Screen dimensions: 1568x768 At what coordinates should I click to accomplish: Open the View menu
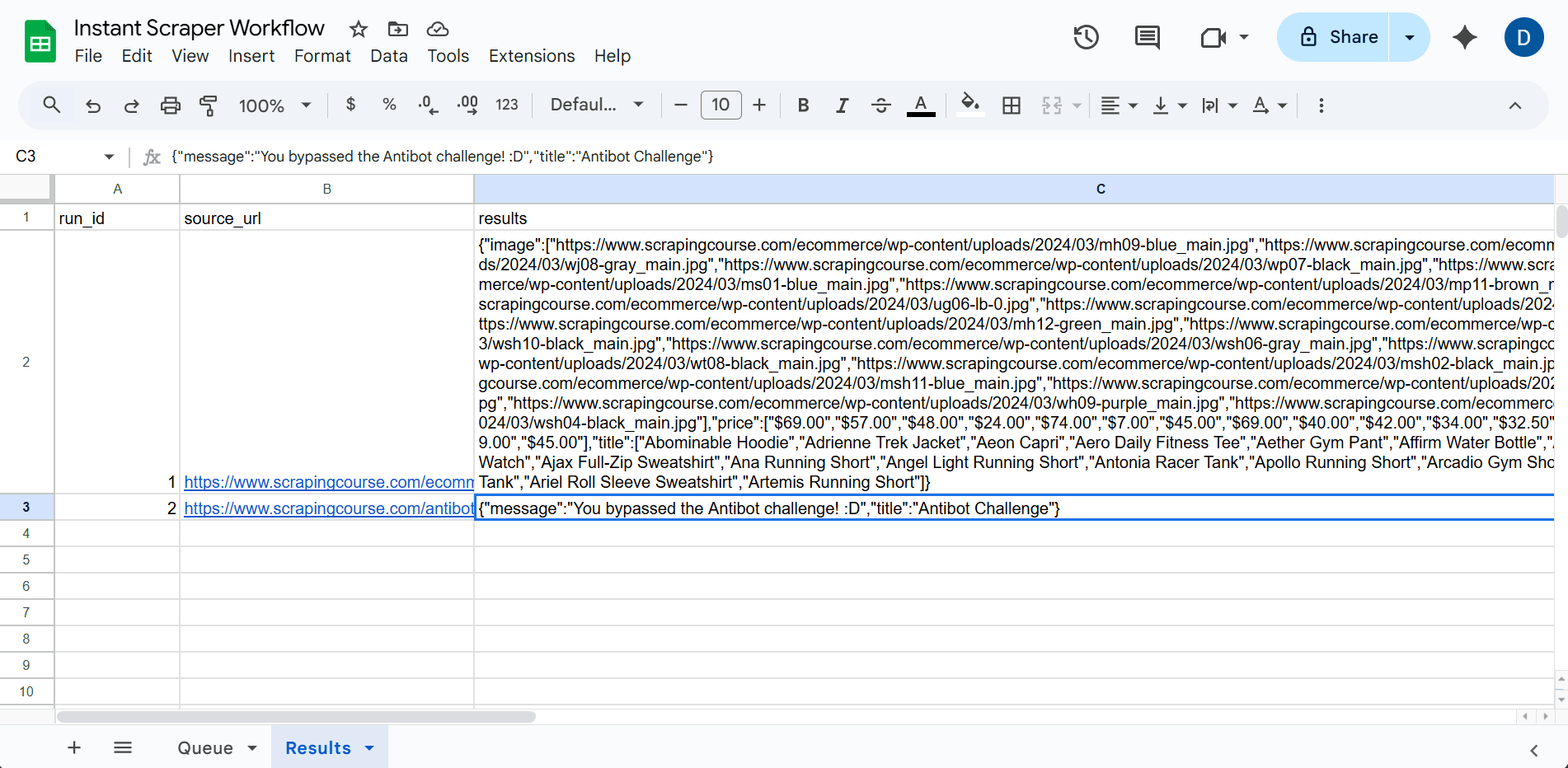click(x=190, y=56)
